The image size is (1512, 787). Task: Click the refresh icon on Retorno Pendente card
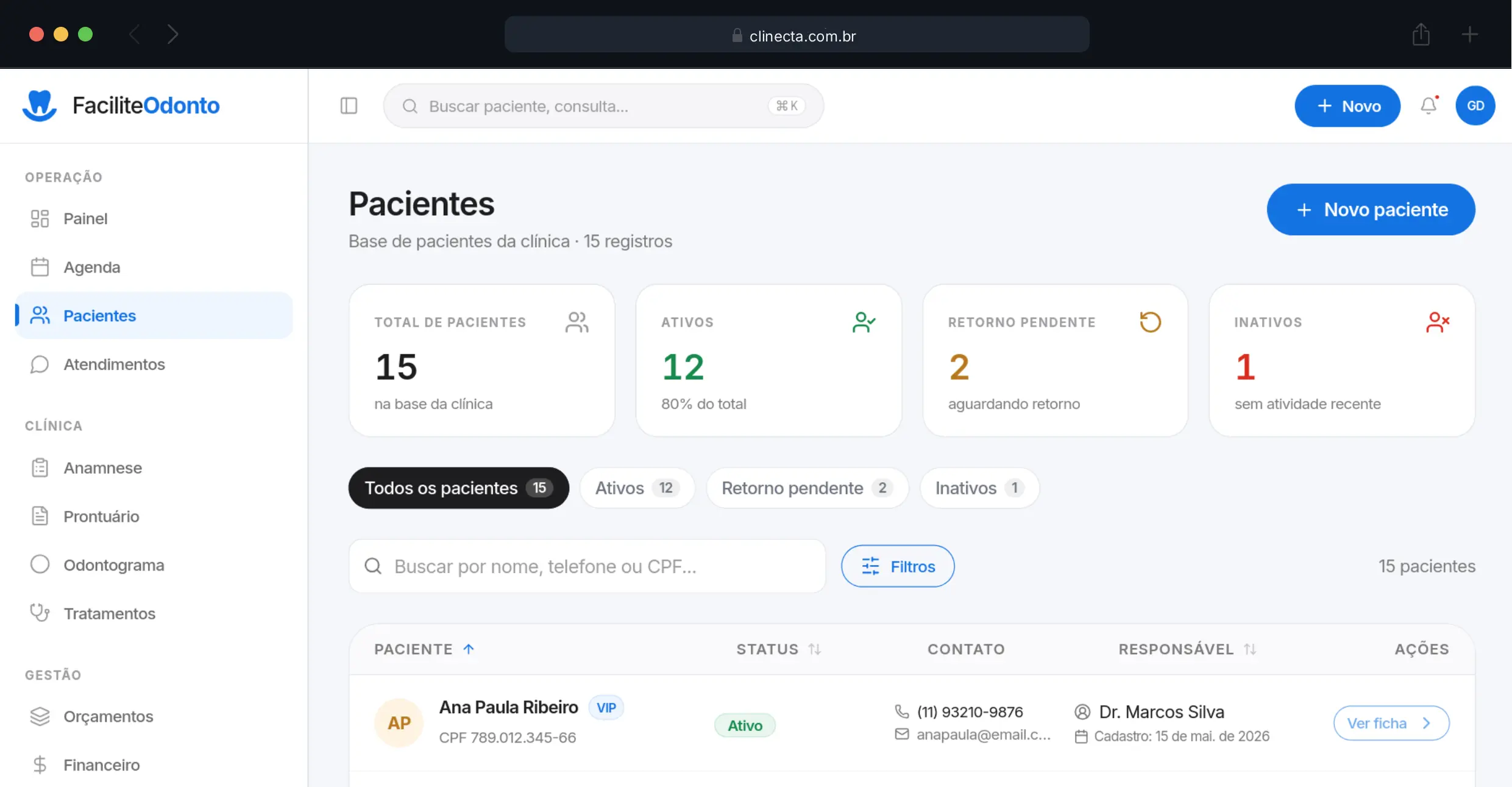point(1150,322)
